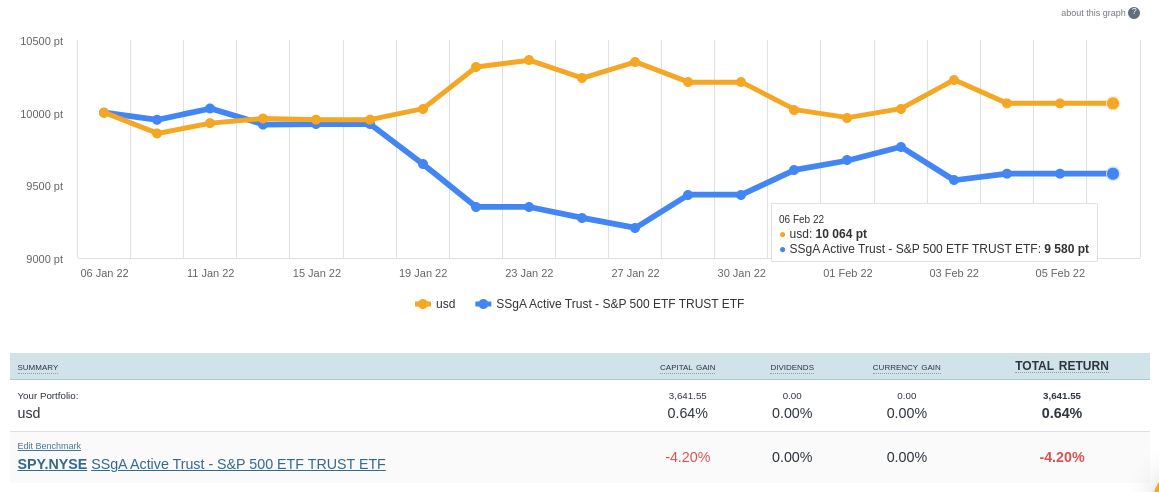1159x492 pixels.
Task: Click the question mark help icon
Action: (x=1134, y=13)
